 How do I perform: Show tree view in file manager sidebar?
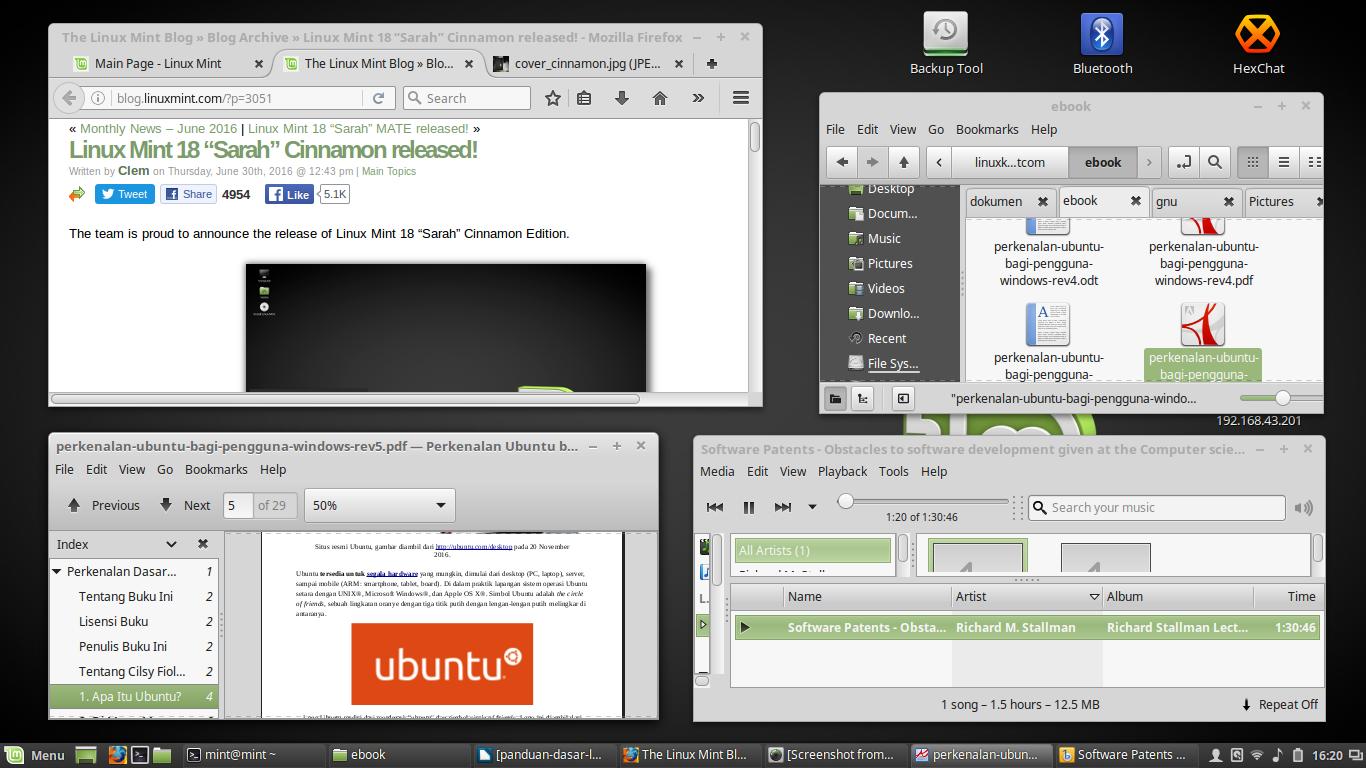coord(862,398)
